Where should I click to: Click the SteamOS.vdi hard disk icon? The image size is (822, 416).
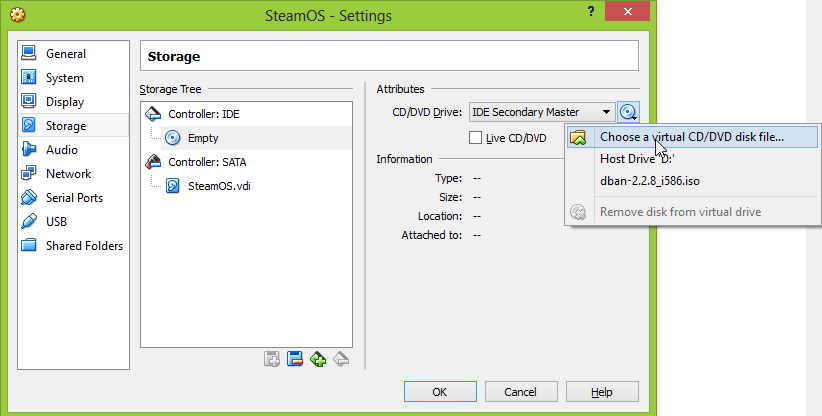172,186
